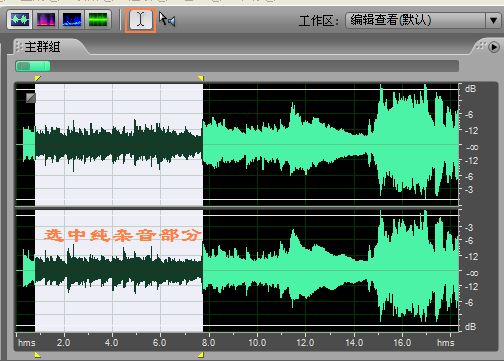This screenshot has height=361, width=504.
Task: Select the 主群組 panel tab
Action: [x=42, y=47]
